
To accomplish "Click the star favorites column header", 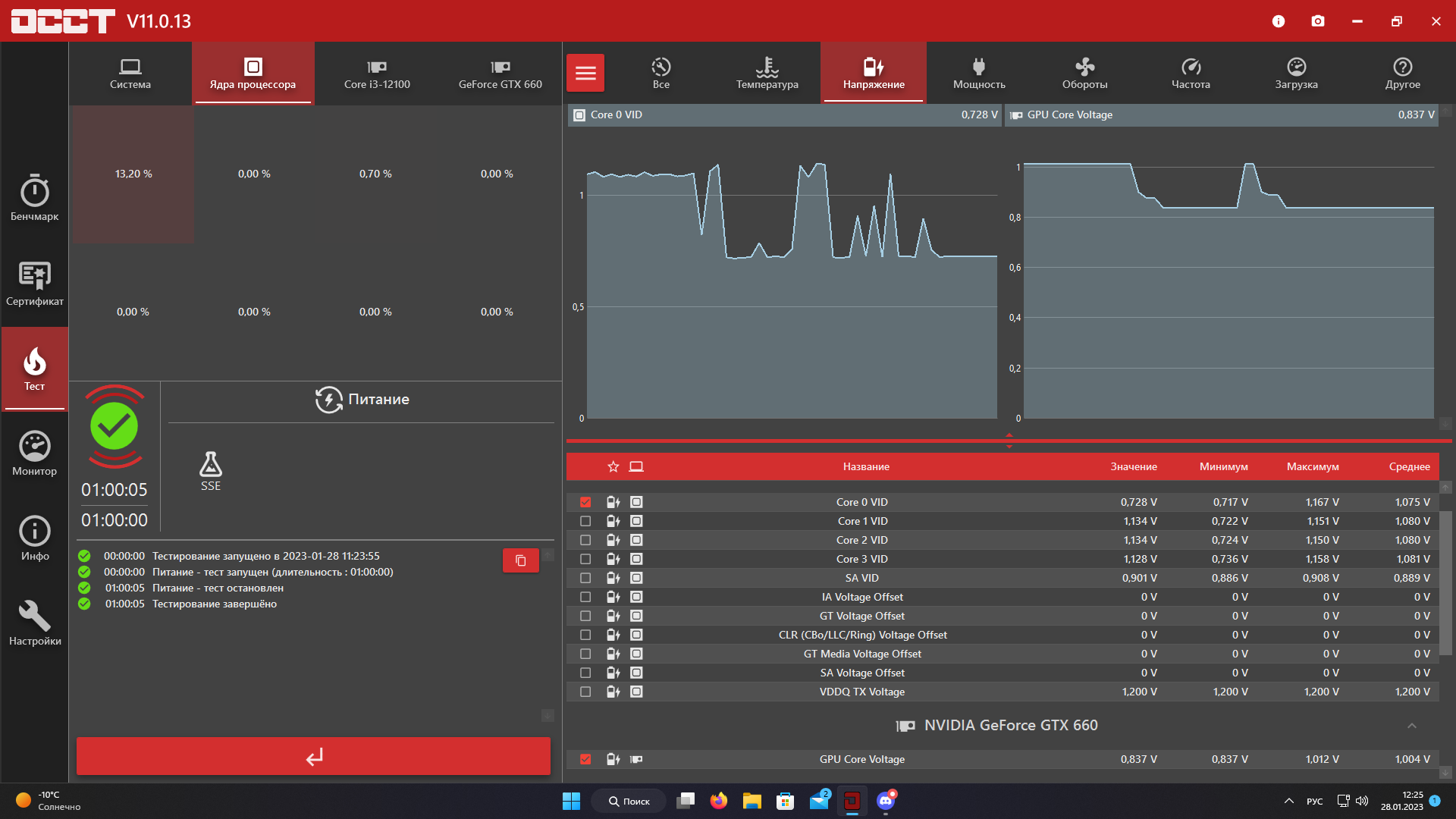I will point(613,466).
